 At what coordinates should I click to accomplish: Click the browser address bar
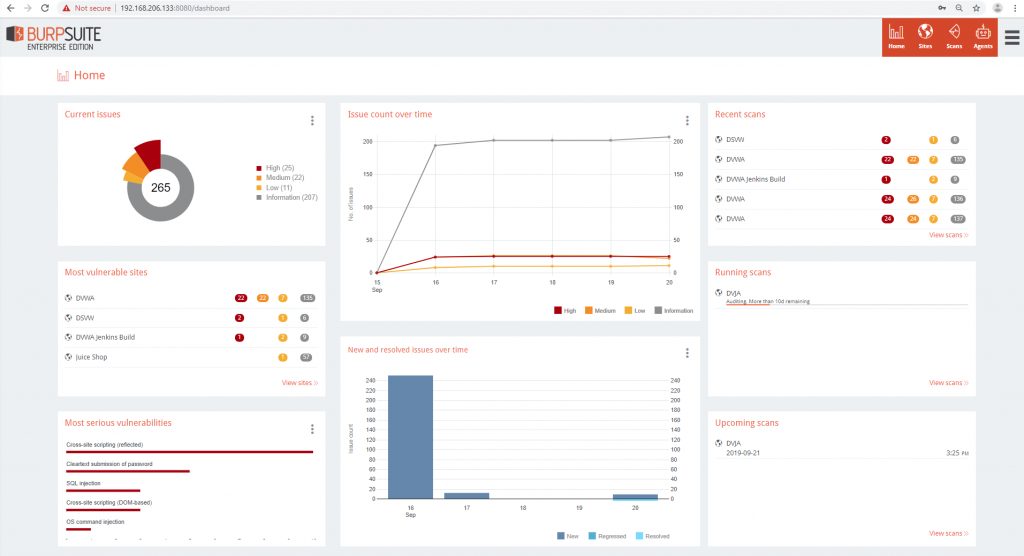(500, 8)
